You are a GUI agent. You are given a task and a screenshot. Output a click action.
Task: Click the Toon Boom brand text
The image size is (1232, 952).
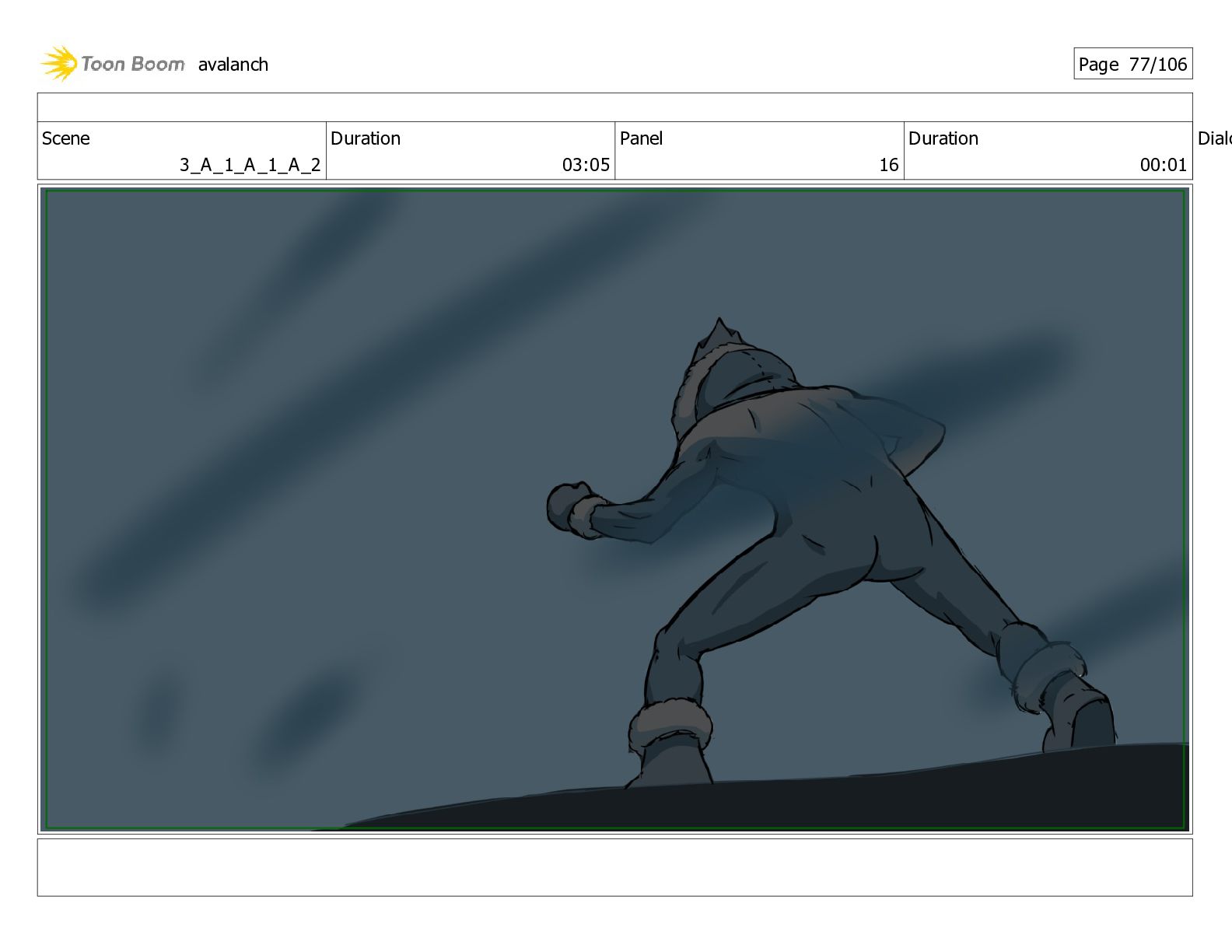point(133,64)
